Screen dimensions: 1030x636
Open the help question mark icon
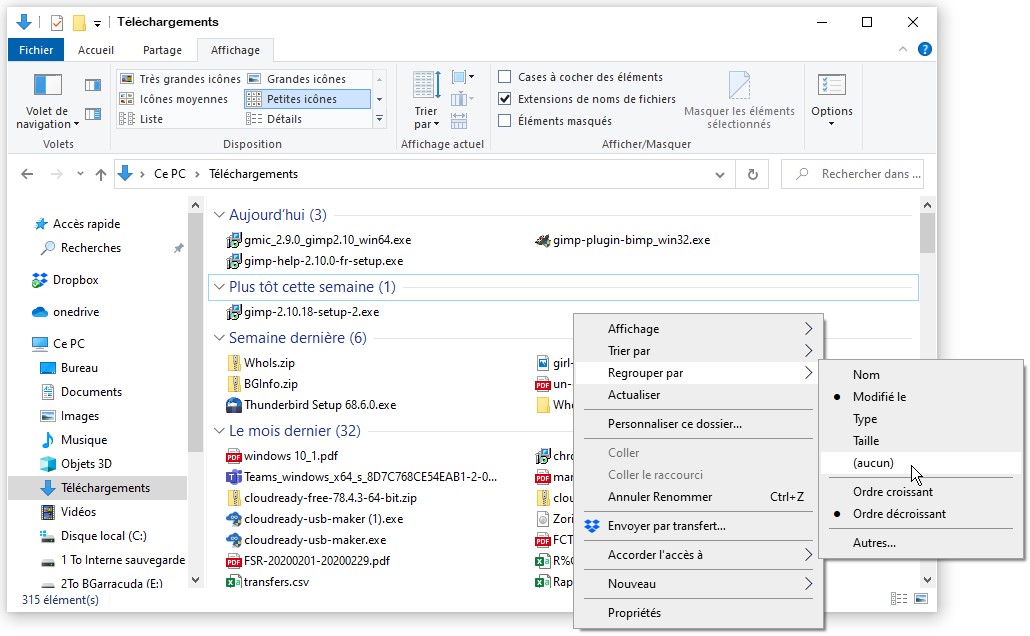pyautogui.click(x=925, y=49)
